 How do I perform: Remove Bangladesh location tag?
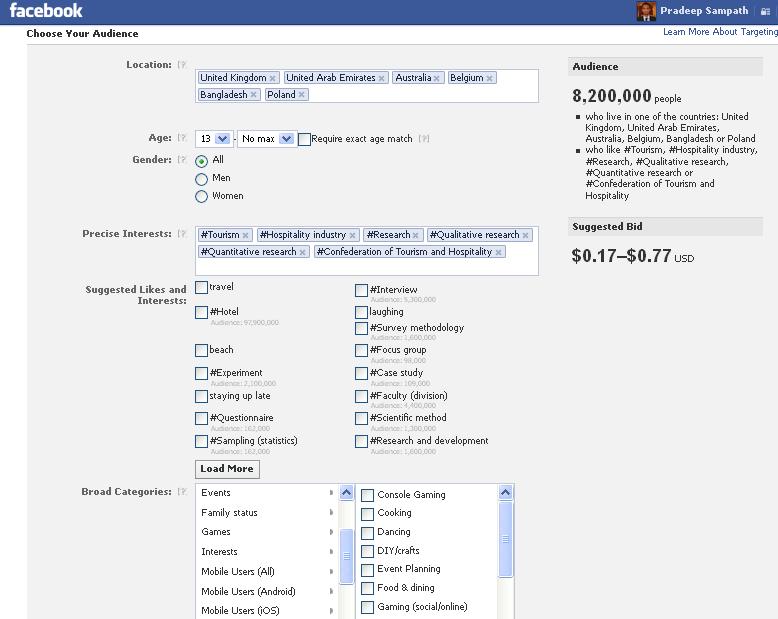(x=254, y=95)
